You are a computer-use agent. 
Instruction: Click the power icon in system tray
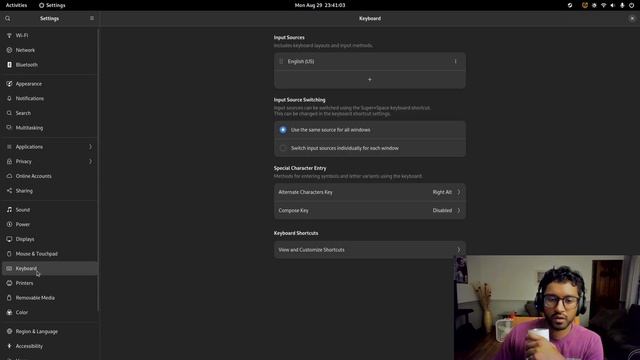click(x=631, y=5)
